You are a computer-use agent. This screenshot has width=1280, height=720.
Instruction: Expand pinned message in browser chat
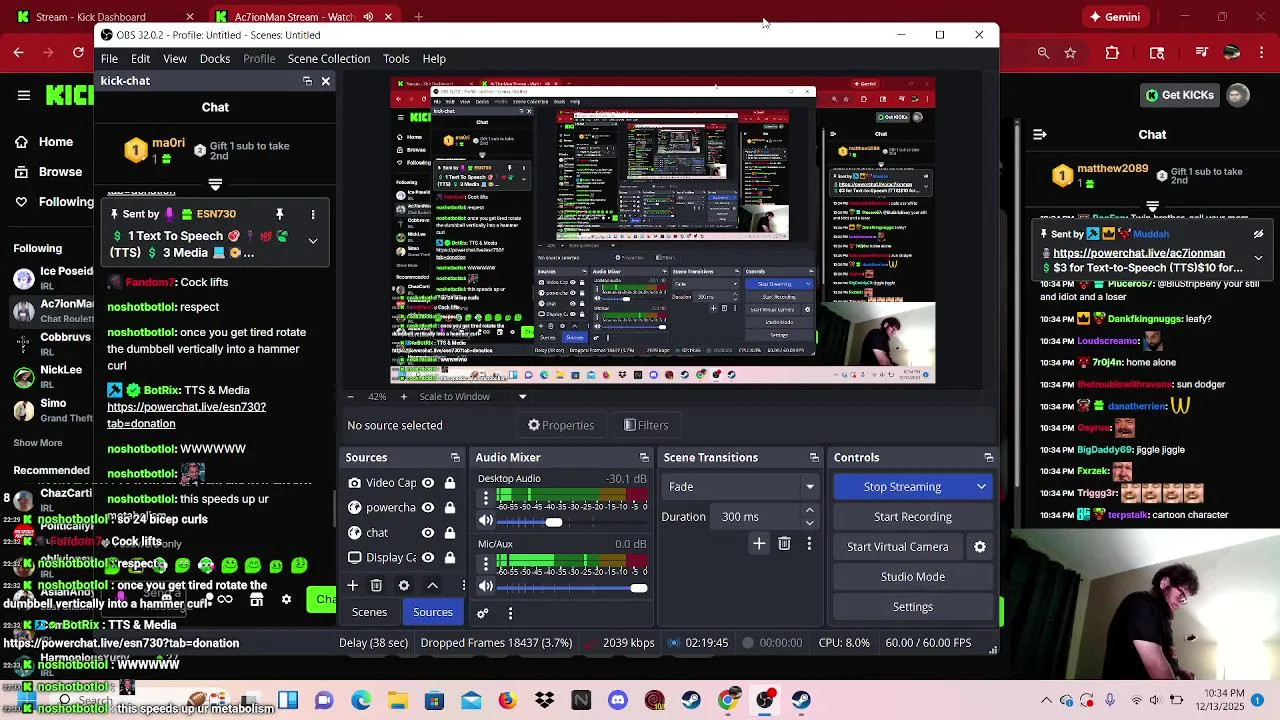tap(1258, 257)
